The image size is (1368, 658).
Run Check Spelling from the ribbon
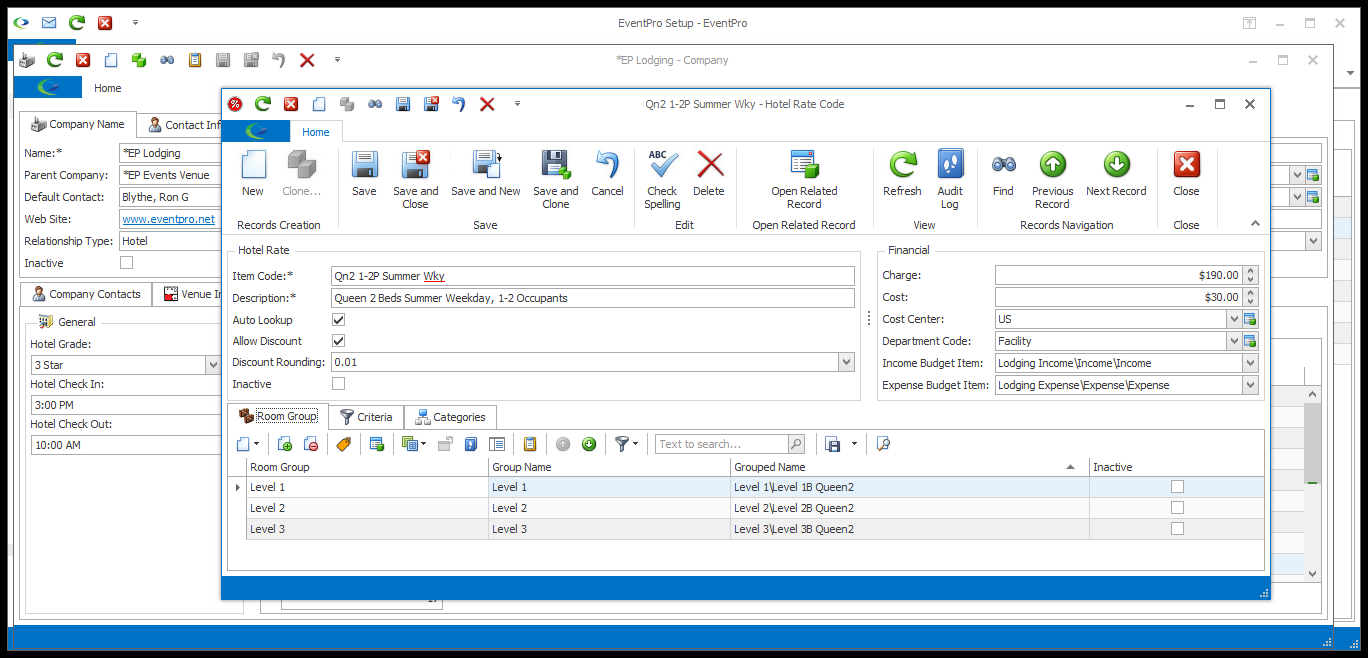pyautogui.click(x=662, y=180)
